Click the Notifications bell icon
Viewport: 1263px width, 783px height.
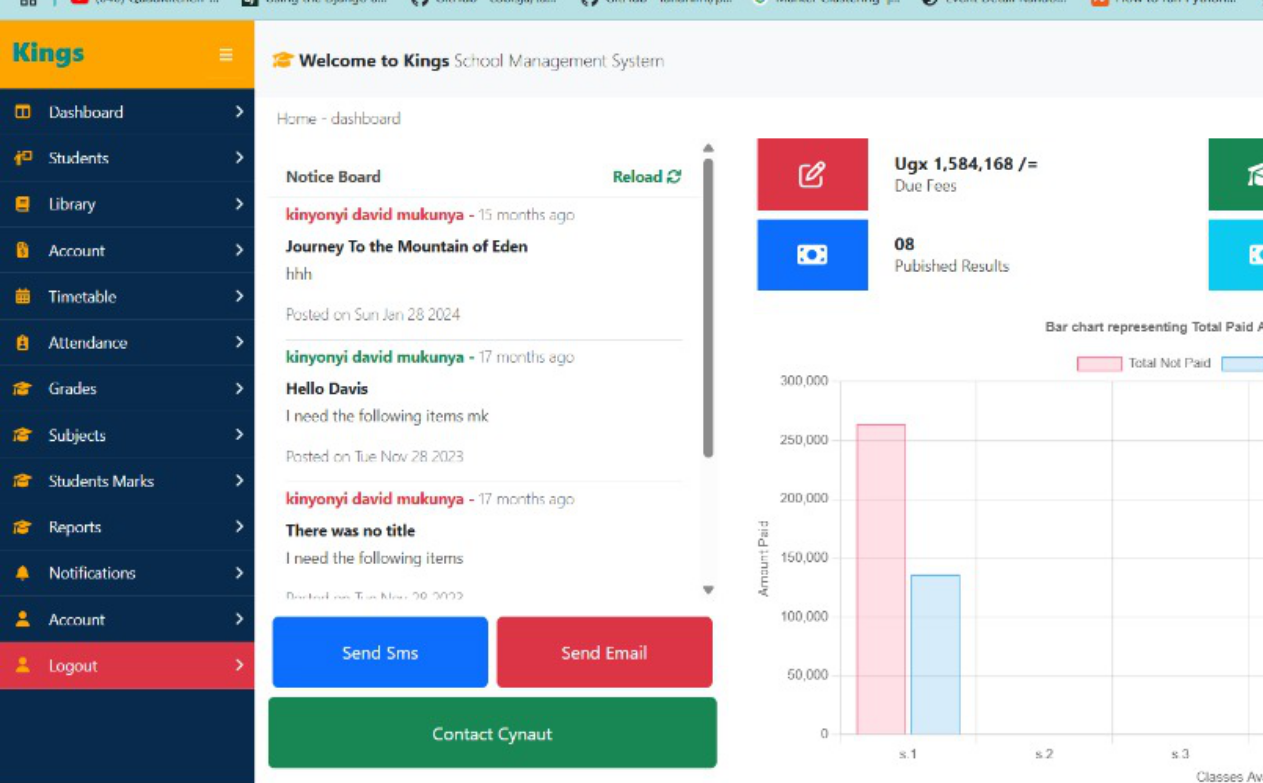point(23,573)
